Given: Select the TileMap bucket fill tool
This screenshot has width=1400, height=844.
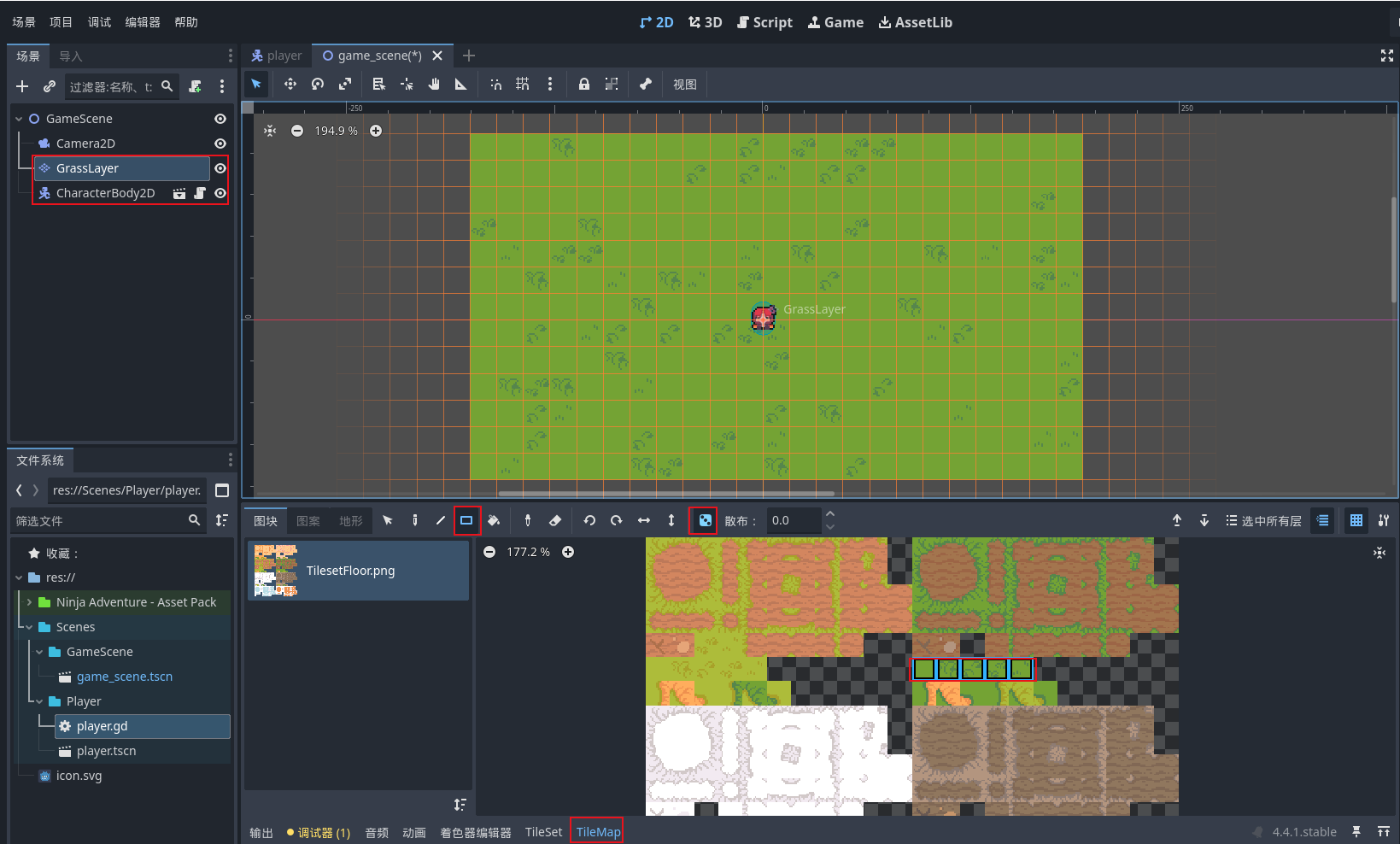Looking at the screenshot, I should tap(494, 520).
